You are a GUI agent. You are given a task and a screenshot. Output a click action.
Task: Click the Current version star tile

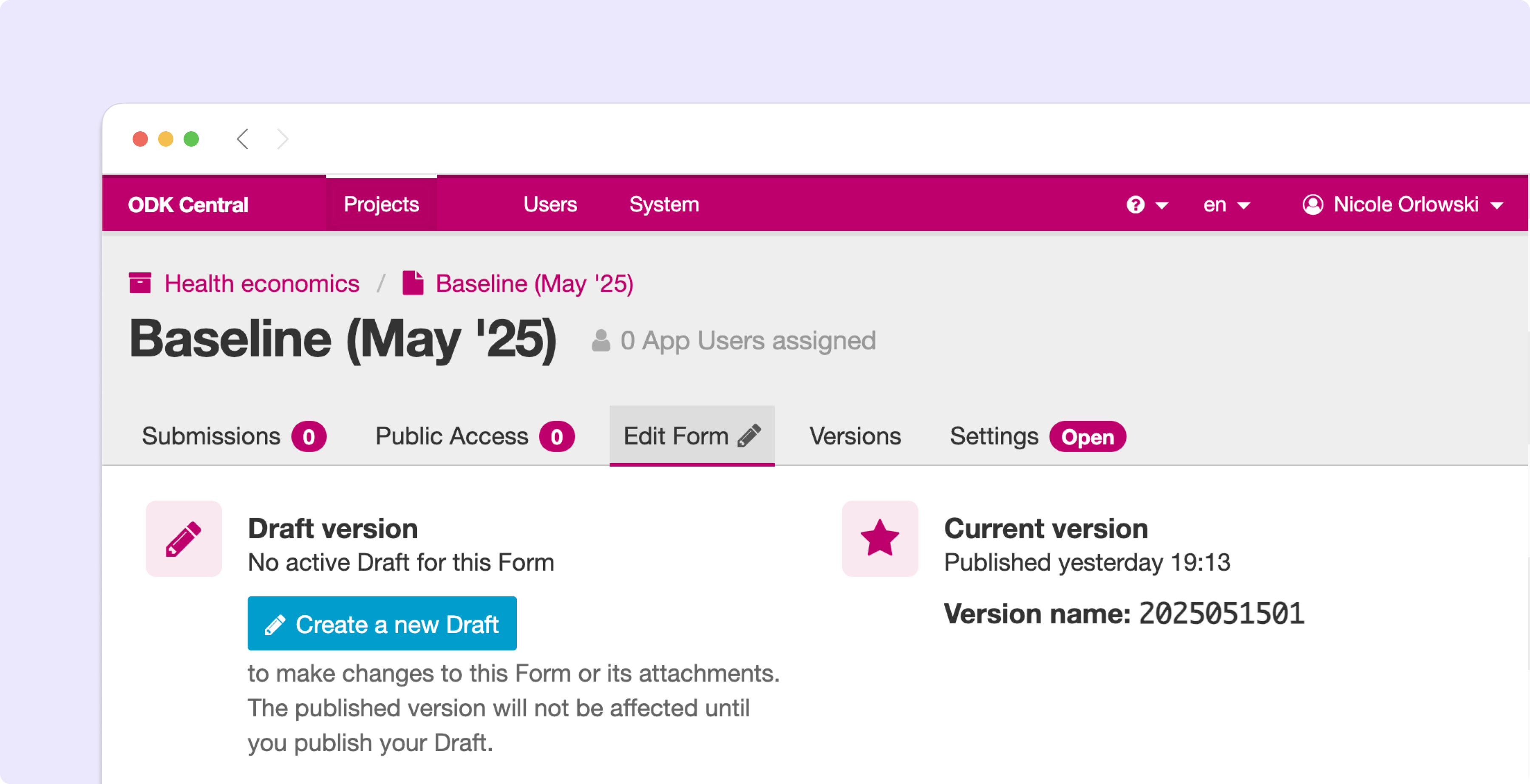click(880, 539)
